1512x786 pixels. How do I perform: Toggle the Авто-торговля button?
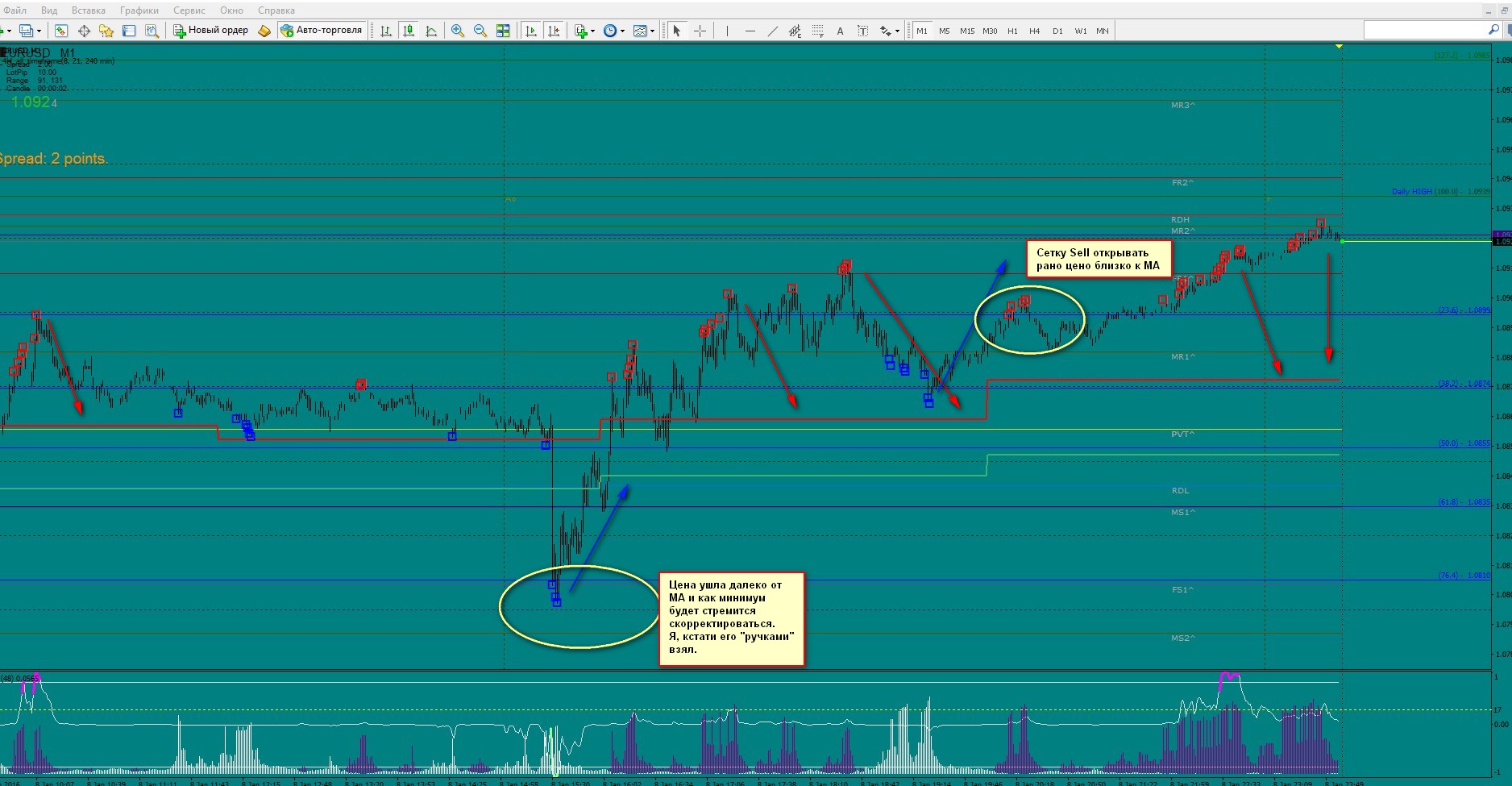pos(322,31)
